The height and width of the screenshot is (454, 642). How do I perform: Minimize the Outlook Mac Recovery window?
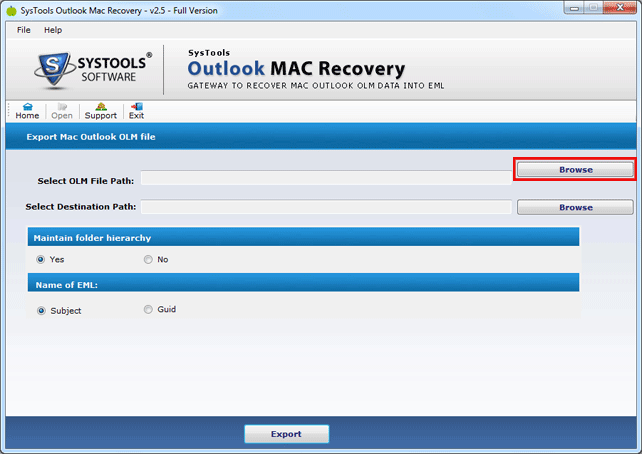[574, 8]
